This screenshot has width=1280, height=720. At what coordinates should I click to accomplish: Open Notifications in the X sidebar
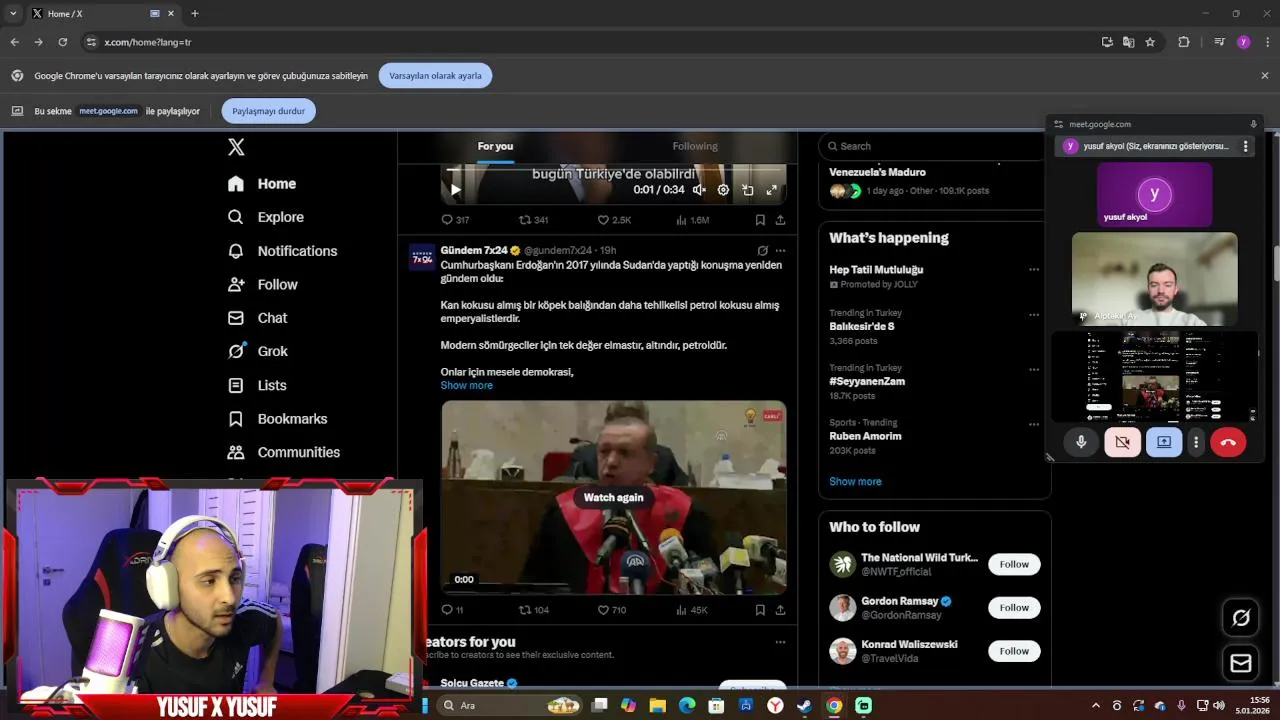pyautogui.click(x=282, y=251)
